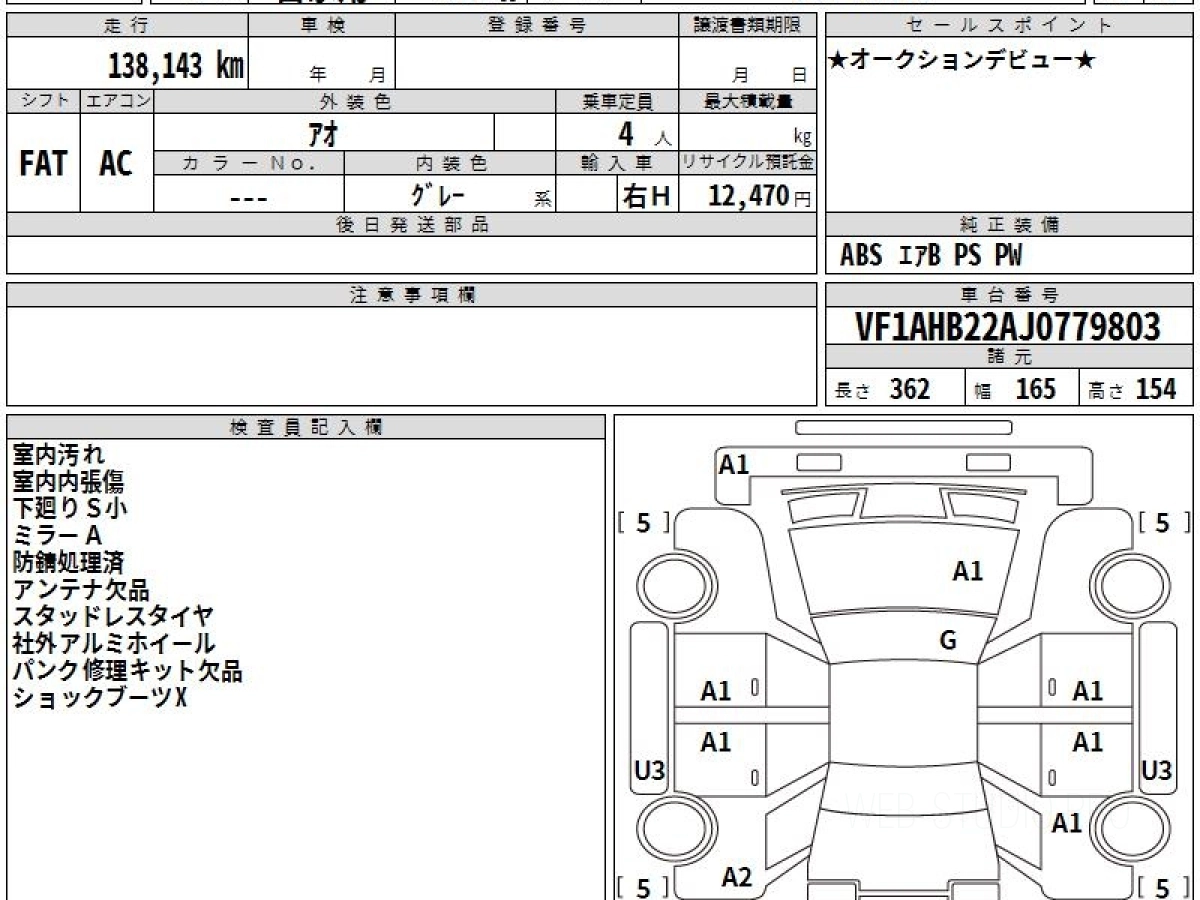The height and width of the screenshot is (900, 1200).
Task: Select the A2 damage mark on the diagram
Action: click(x=737, y=878)
